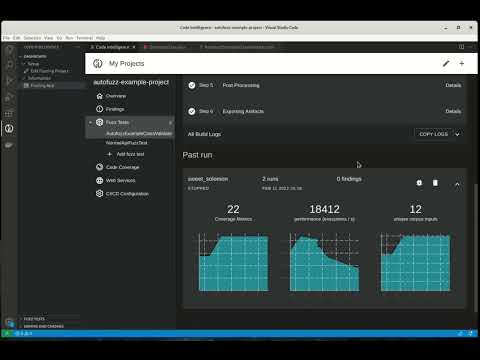Click the performance executions chart

tap(324, 262)
